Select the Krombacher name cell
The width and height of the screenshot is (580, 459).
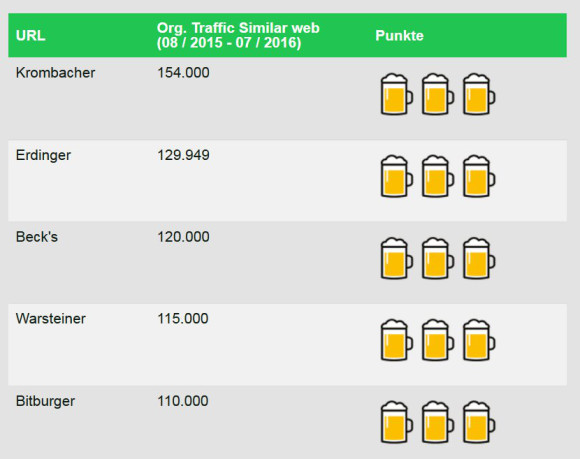click(x=55, y=72)
